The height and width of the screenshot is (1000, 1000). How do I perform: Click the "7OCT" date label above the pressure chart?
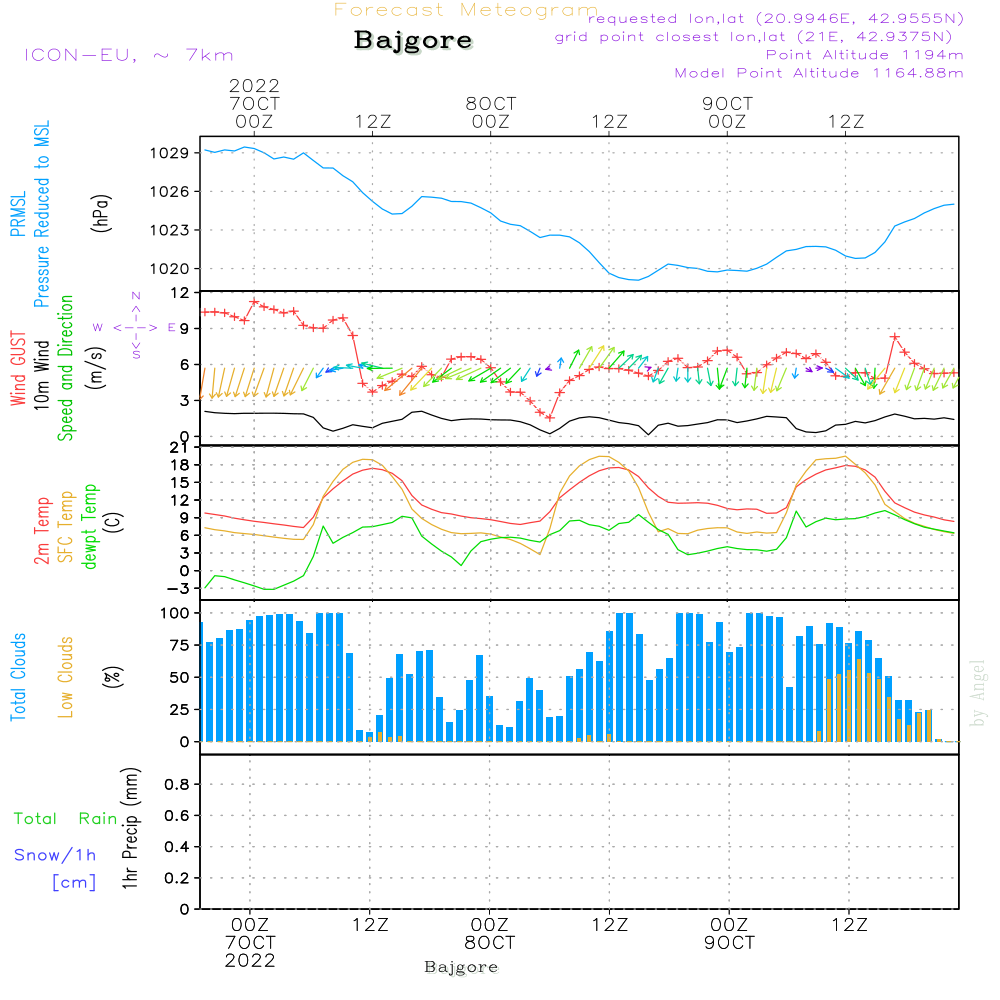[254, 103]
